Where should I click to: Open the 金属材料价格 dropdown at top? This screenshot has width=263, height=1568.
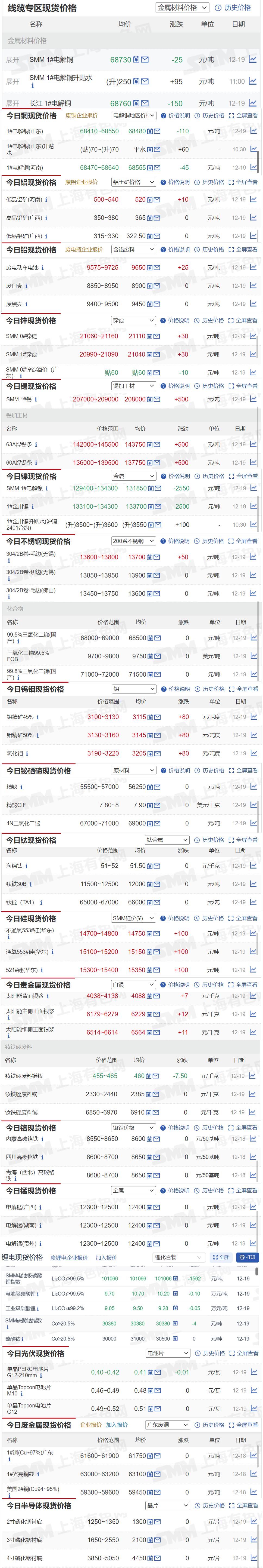(x=182, y=8)
